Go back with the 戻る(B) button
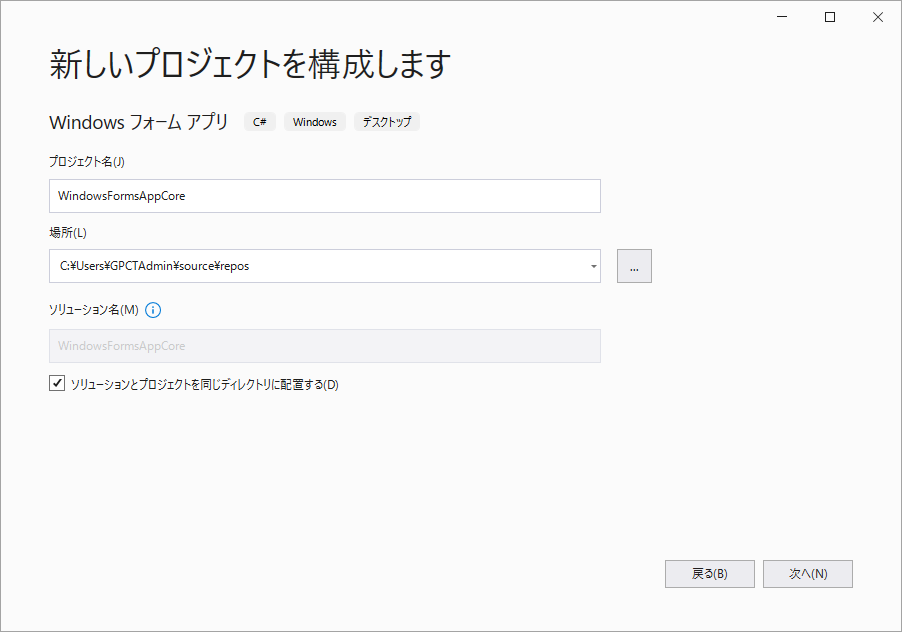This screenshot has height=632, width=902. click(709, 574)
